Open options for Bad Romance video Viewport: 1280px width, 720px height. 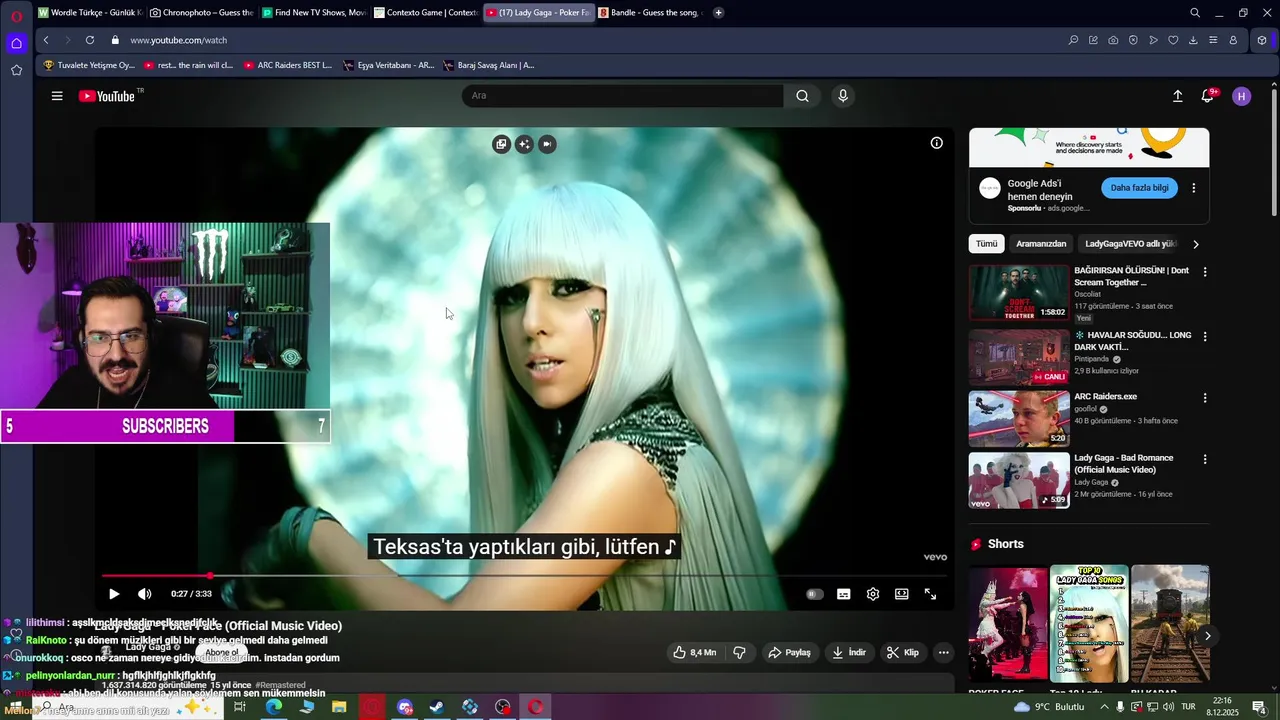tap(1205, 460)
